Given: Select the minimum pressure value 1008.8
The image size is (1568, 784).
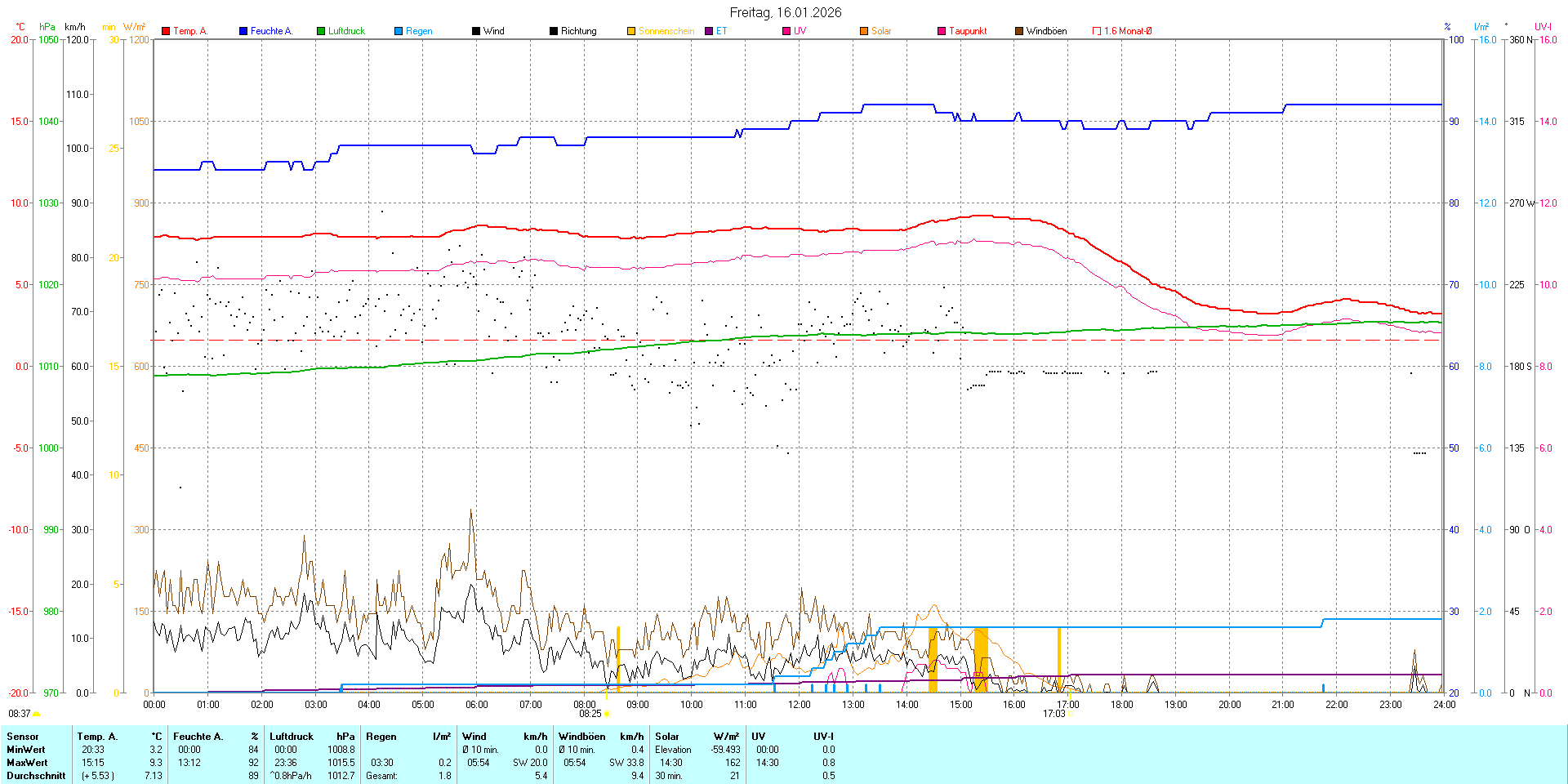Looking at the screenshot, I should 341,750.
